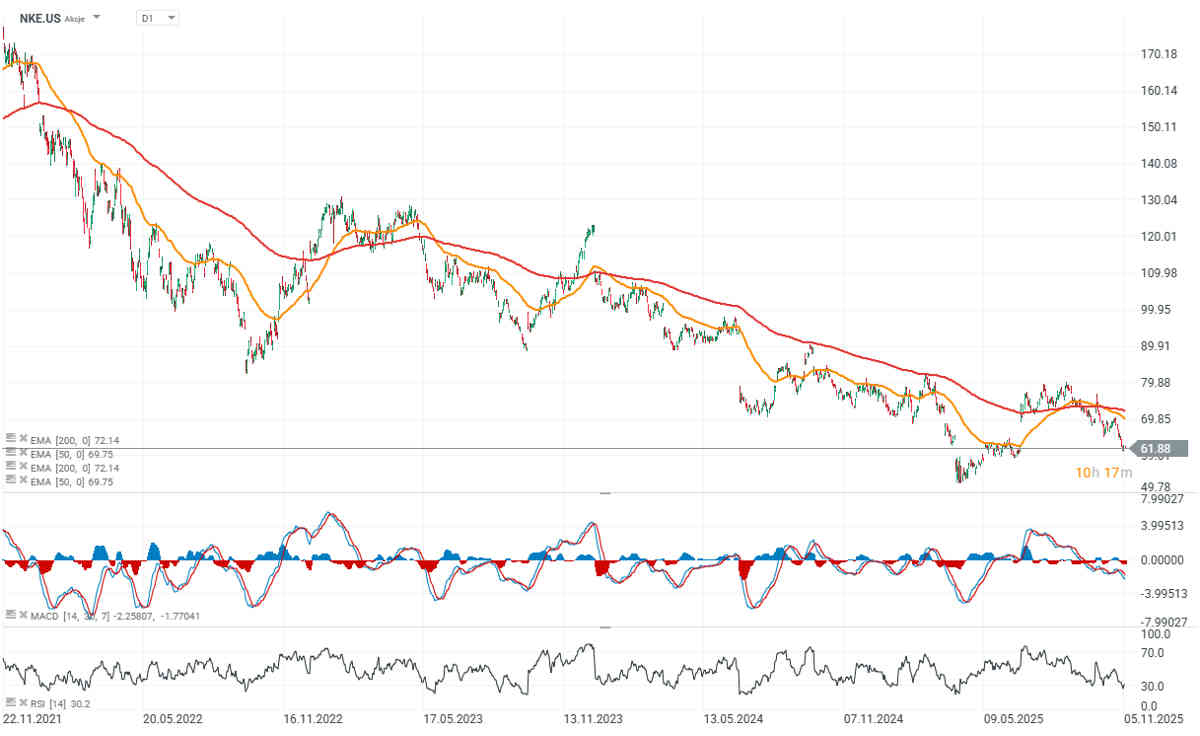This screenshot has width=1200, height=736.
Task: Remove the bottom EMA 50 indicator
Action: click(22, 481)
